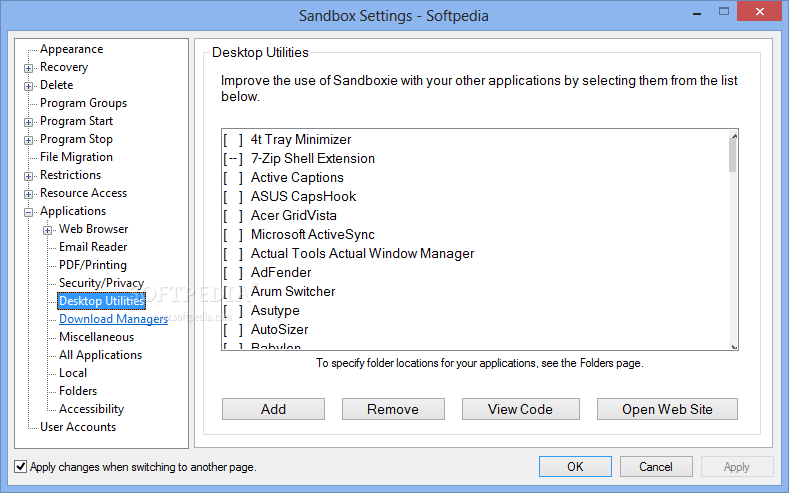Select the Arum Switcher list entry
This screenshot has height=493, width=789.
click(x=293, y=292)
